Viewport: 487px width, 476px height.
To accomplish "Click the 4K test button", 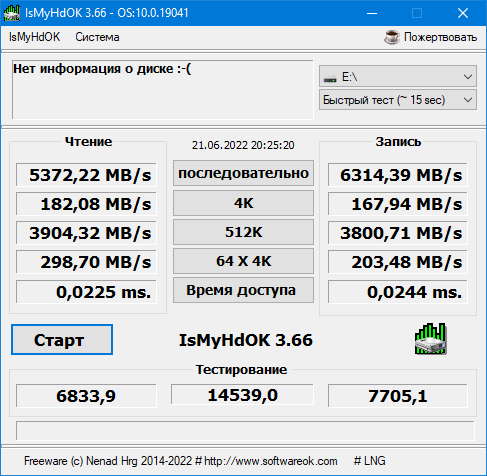I will pyautogui.click(x=243, y=203).
